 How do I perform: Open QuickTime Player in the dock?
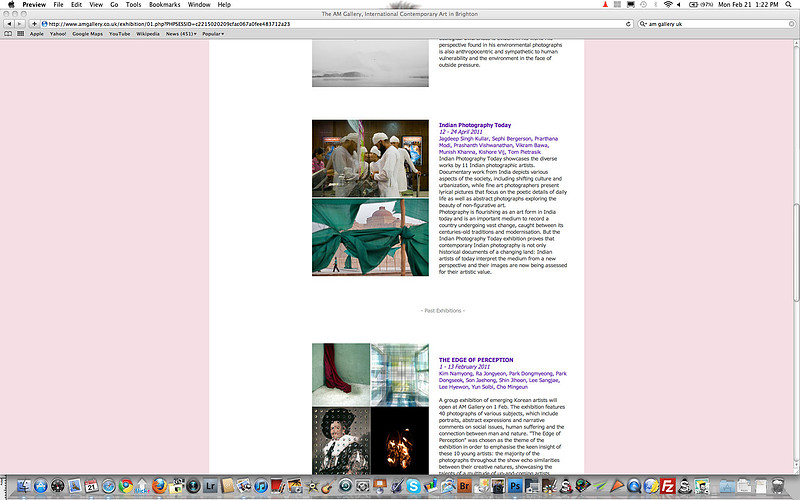tap(634, 486)
